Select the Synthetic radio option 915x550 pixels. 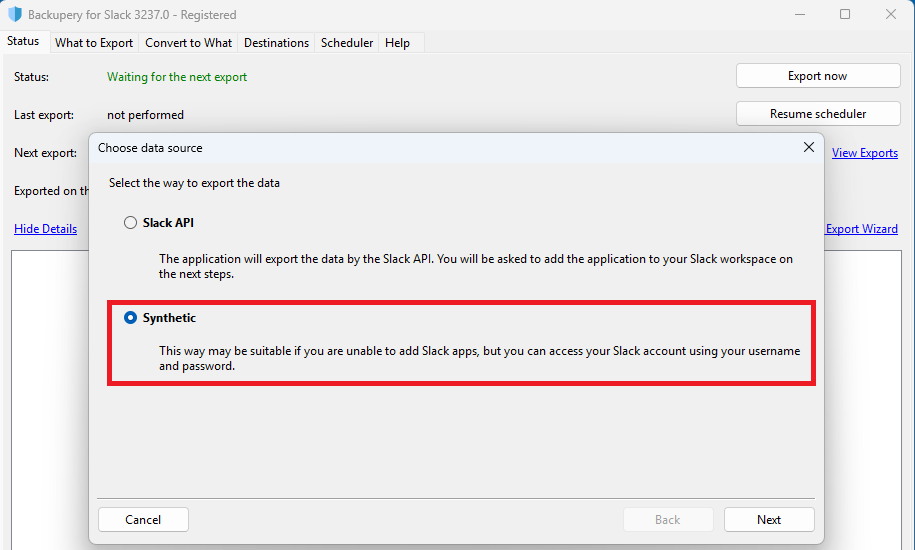point(130,317)
